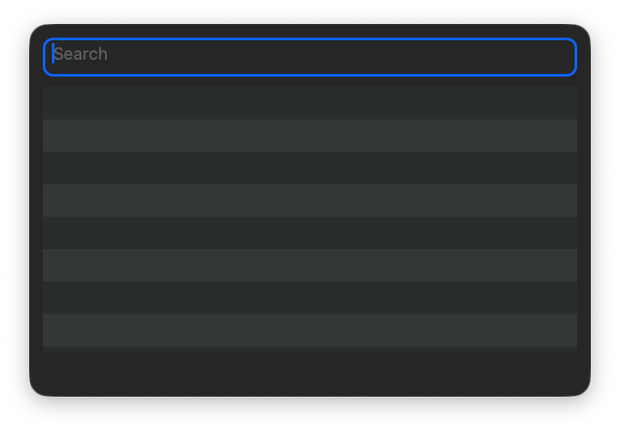Pick the last striped row in list
This screenshot has height=431, width=620.
click(x=310, y=330)
